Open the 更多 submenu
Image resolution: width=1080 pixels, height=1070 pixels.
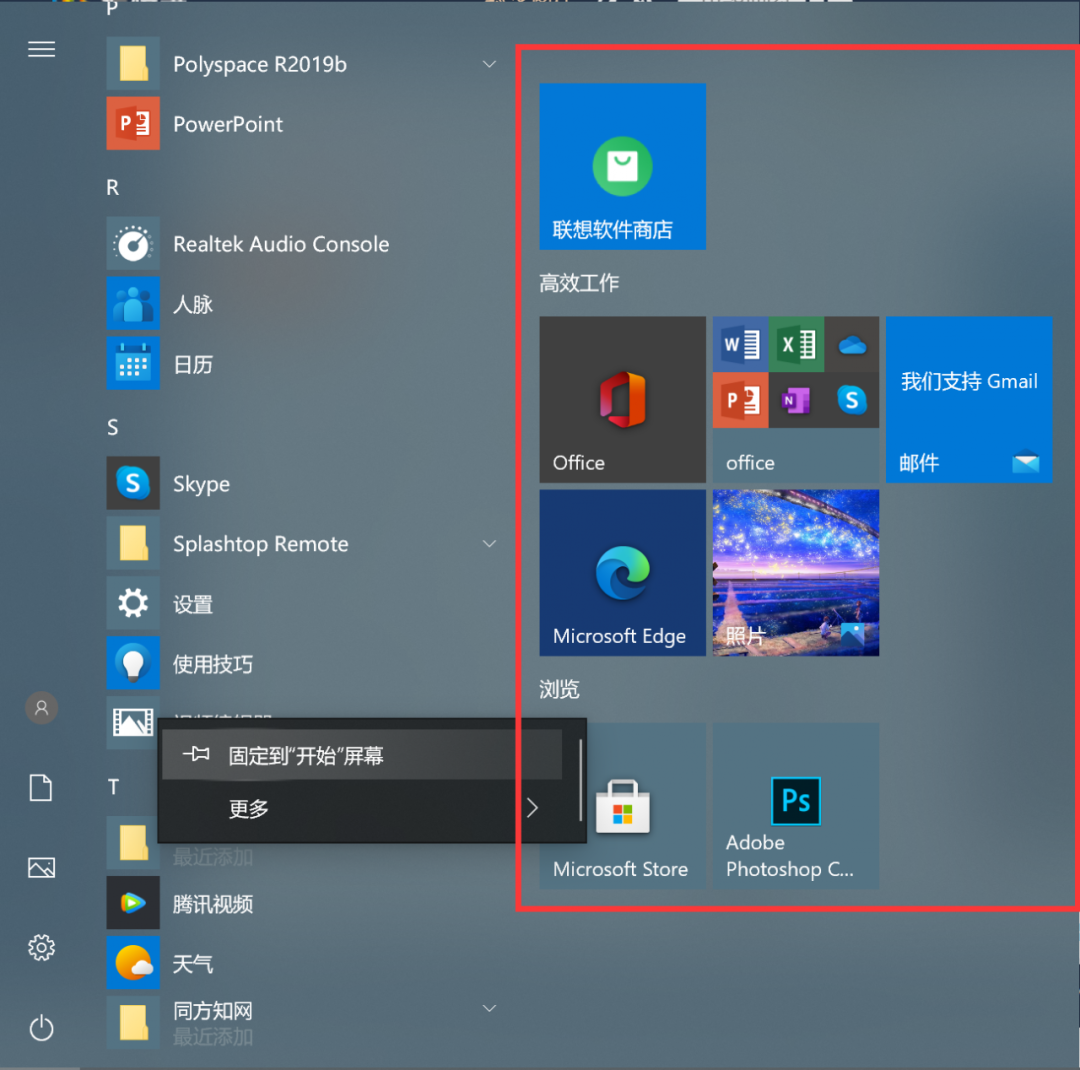362,808
